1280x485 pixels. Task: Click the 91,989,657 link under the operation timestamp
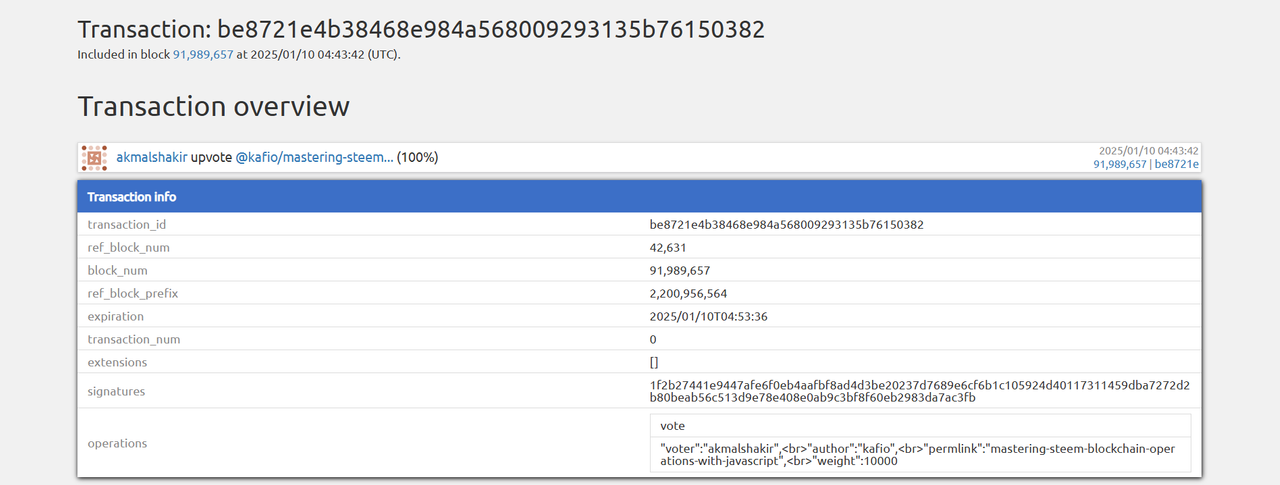point(1120,164)
